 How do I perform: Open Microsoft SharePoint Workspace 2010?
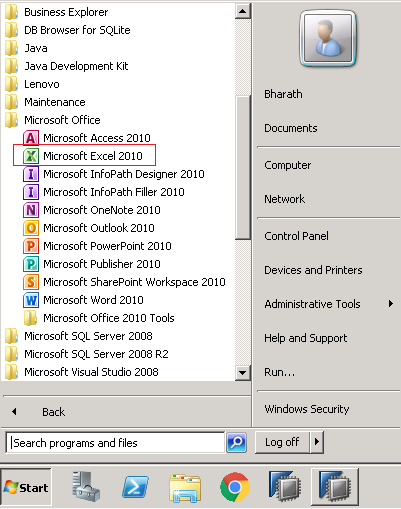(x=124, y=282)
